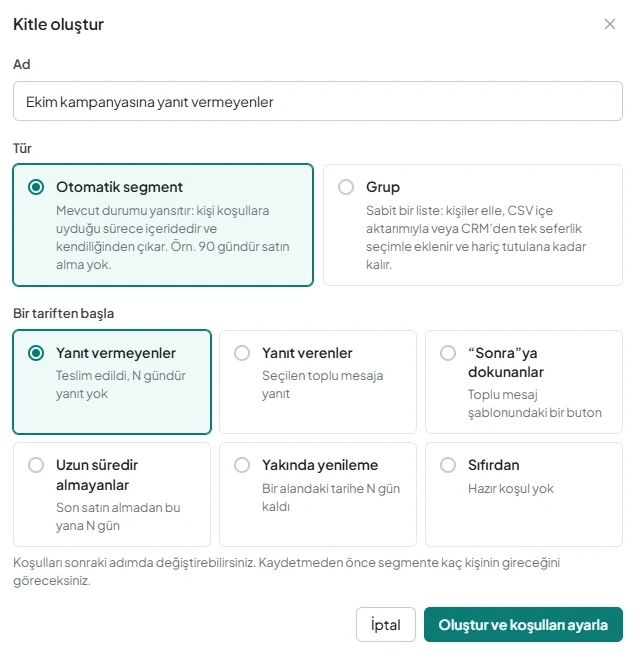The image size is (636, 653).
Task: Click Oluştur ve koşulları ayarla button
Action: coord(523,624)
